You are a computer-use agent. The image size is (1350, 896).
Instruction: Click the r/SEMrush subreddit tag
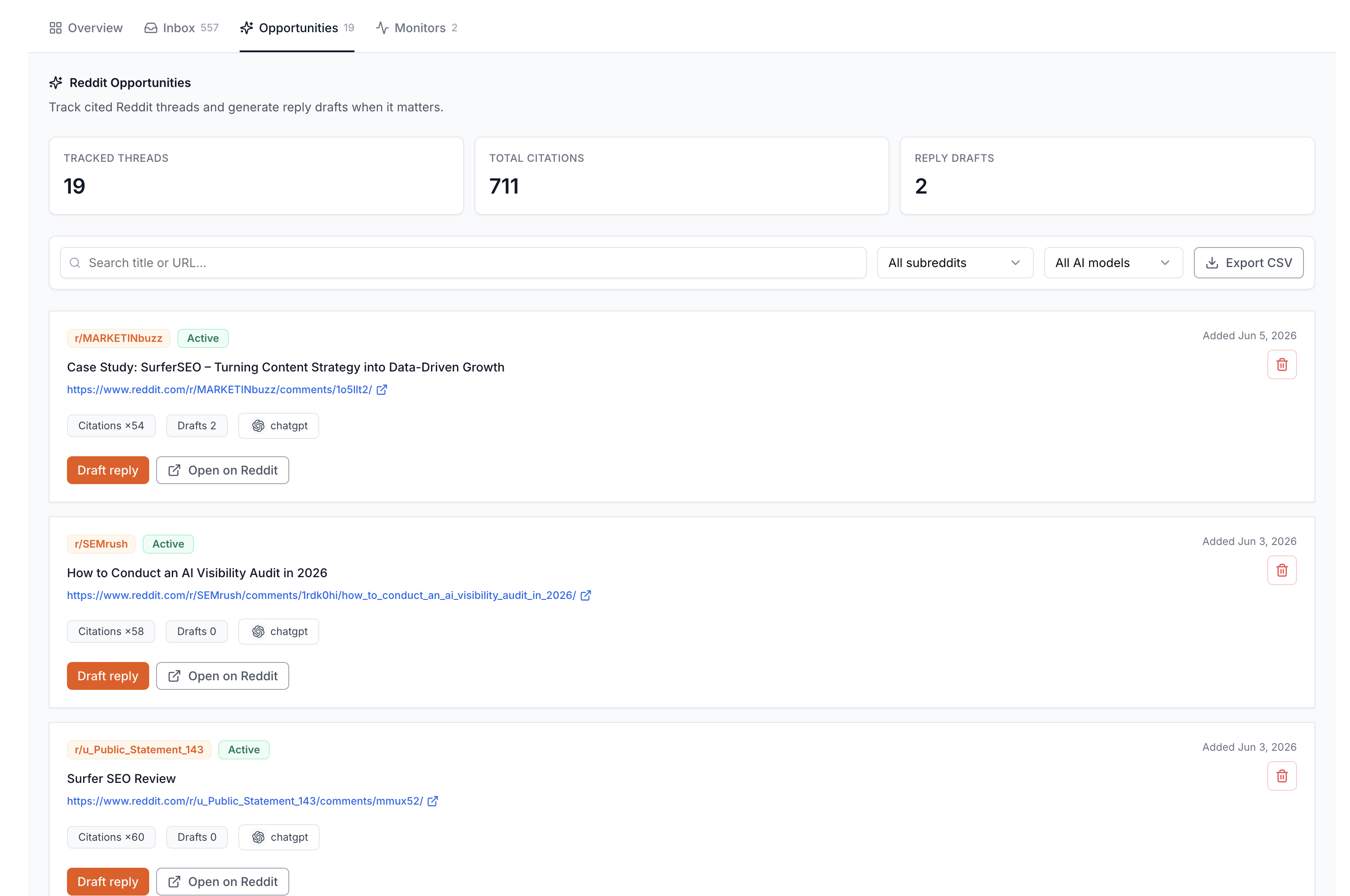coord(101,544)
